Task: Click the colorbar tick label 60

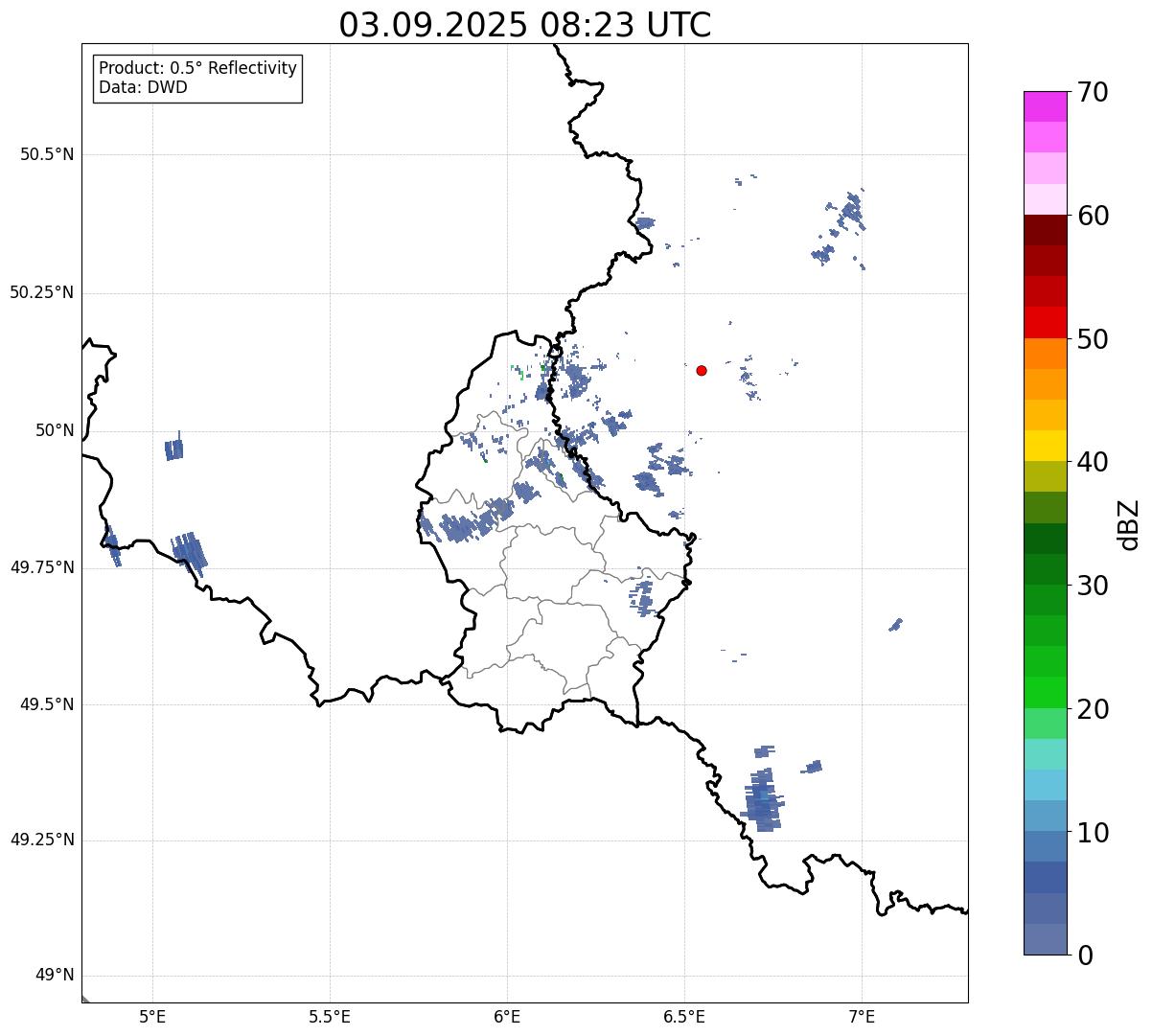Action: (1093, 216)
